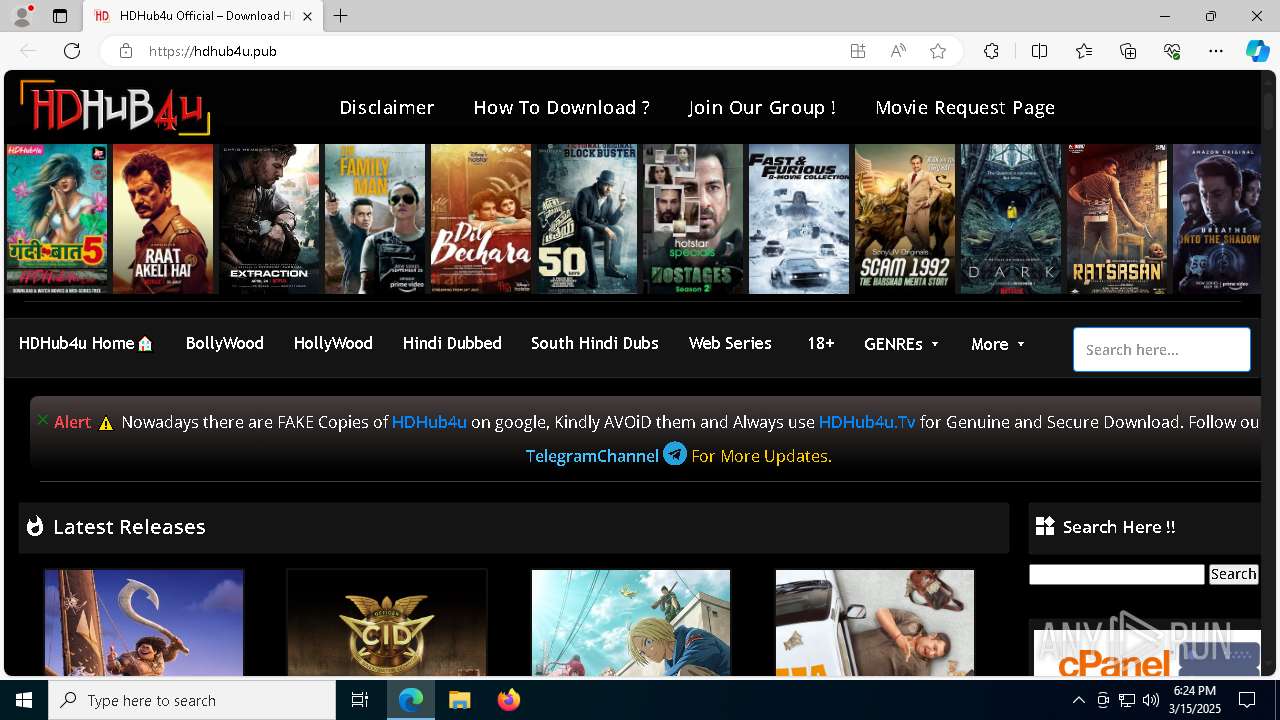This screenshot has height=720, width=1280.
Task: Open the app available icon in address bar
Action: 857,51
